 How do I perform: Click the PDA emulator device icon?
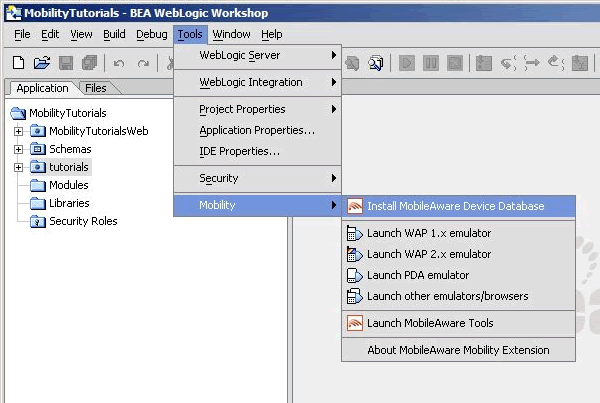tap(354, 275)
